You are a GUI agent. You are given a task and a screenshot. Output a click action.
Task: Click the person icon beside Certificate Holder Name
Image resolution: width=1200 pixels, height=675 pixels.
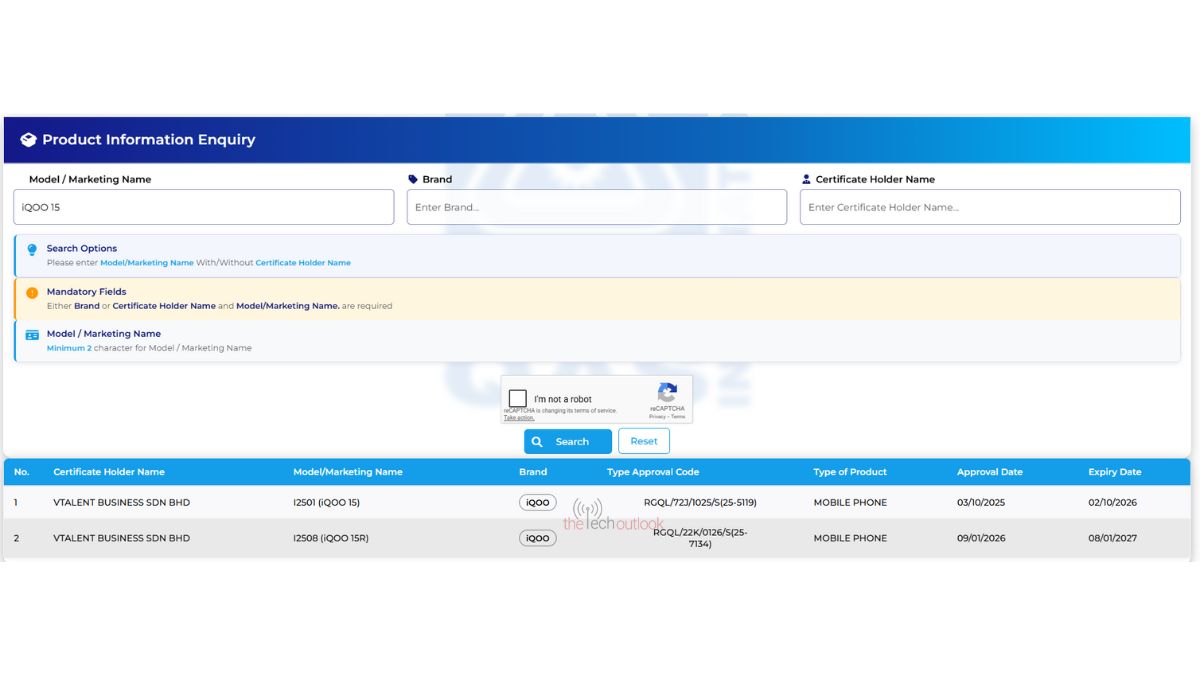coord(807,180)
